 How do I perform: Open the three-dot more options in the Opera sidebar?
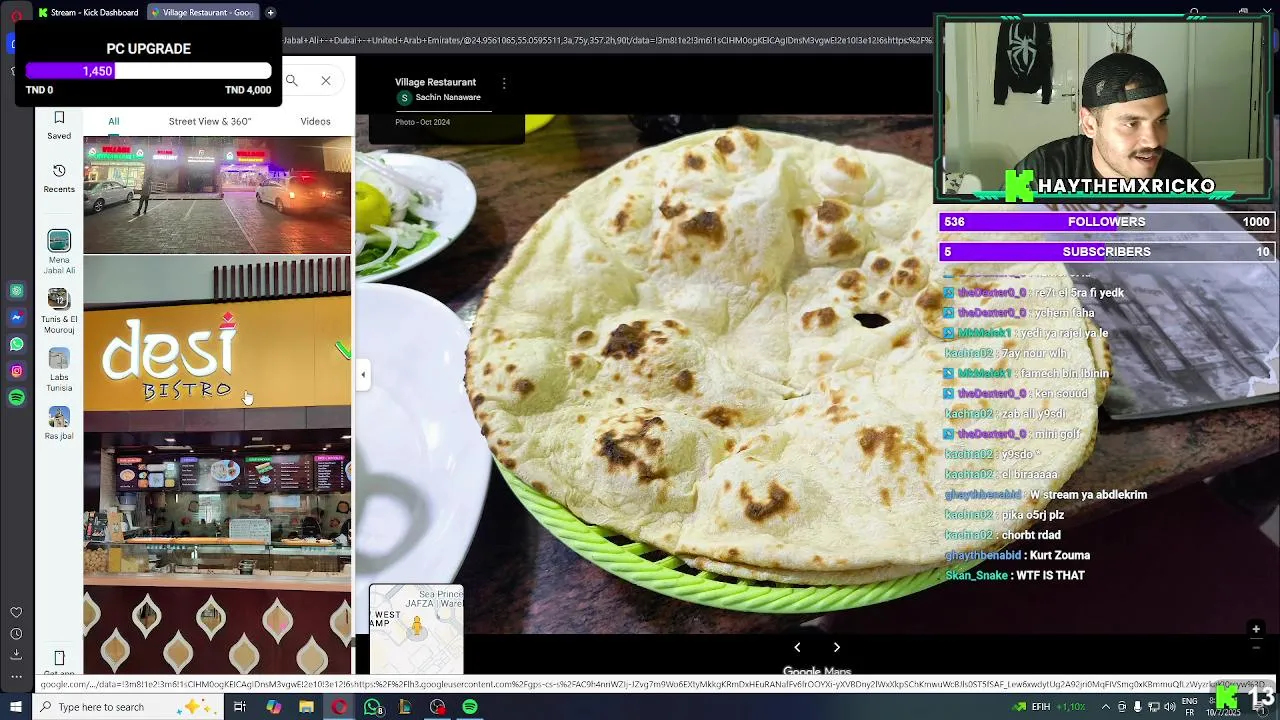coord(16,677)
